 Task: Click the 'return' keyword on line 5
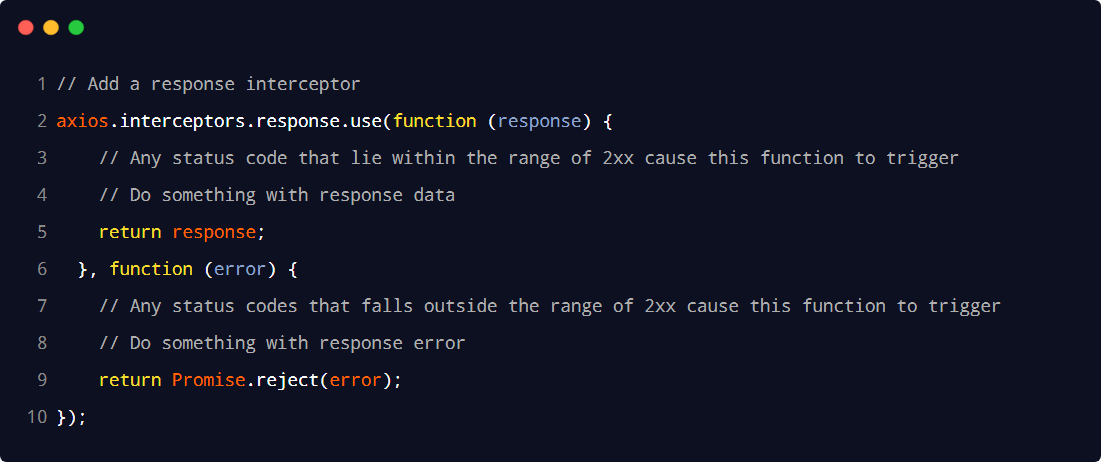tap(130, 232)
